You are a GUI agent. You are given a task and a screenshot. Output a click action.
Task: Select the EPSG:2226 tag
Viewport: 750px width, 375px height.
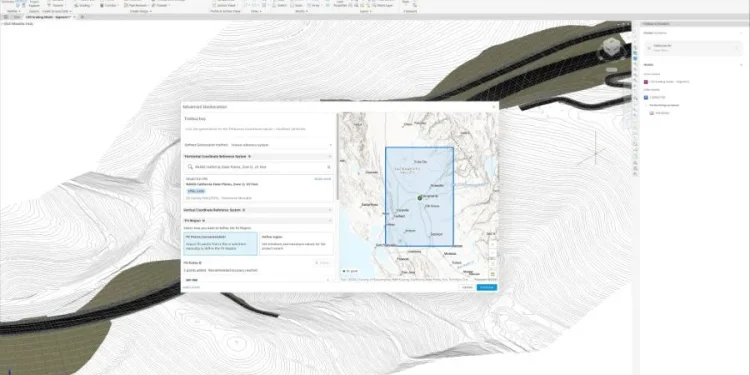[196, 191]
